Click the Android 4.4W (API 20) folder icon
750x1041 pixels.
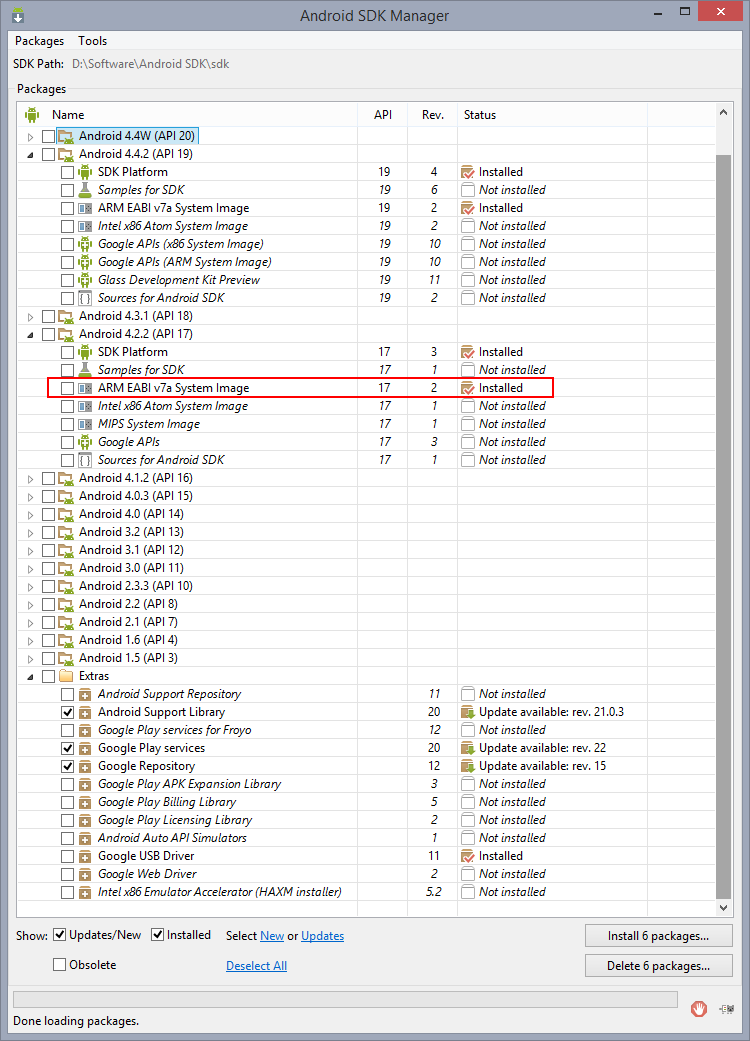[66, 136]
